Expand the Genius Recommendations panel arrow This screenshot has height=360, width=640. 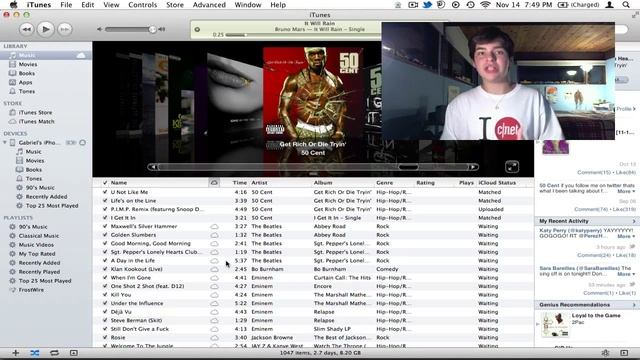(x=634, y=305)
